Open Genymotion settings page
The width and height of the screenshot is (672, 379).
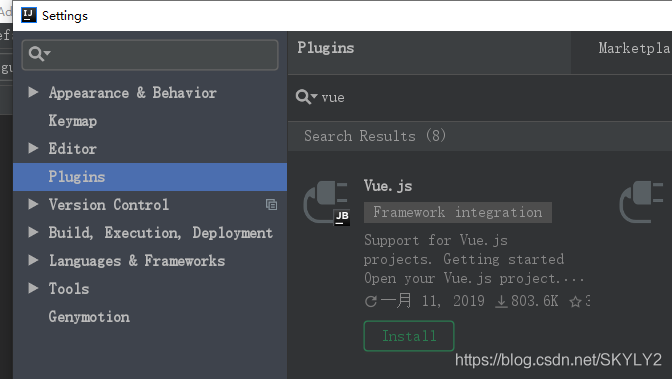pyautogui.click(x=89, y=317)
